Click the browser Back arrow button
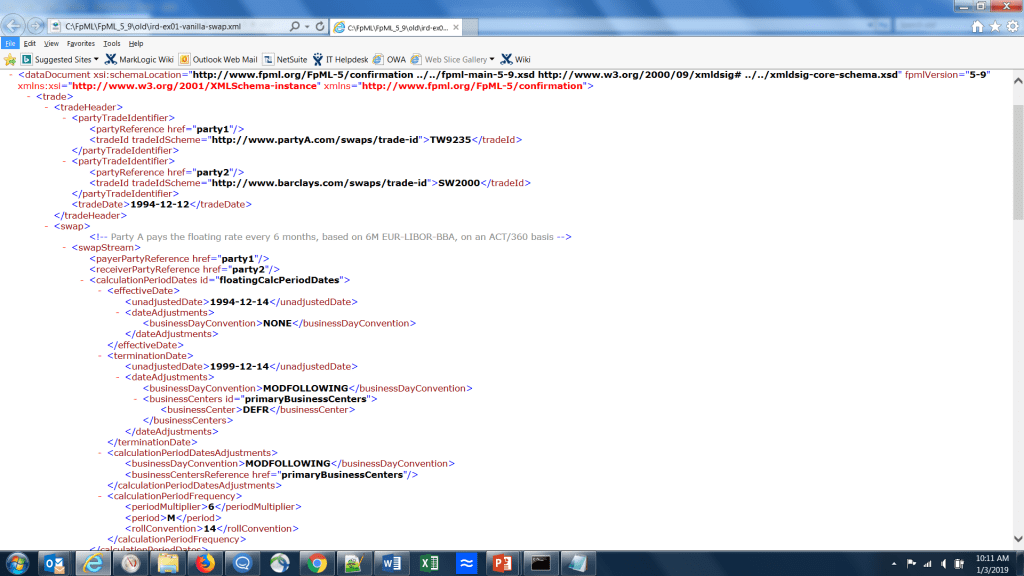The image size is (1024, 576). click(13, 25)
